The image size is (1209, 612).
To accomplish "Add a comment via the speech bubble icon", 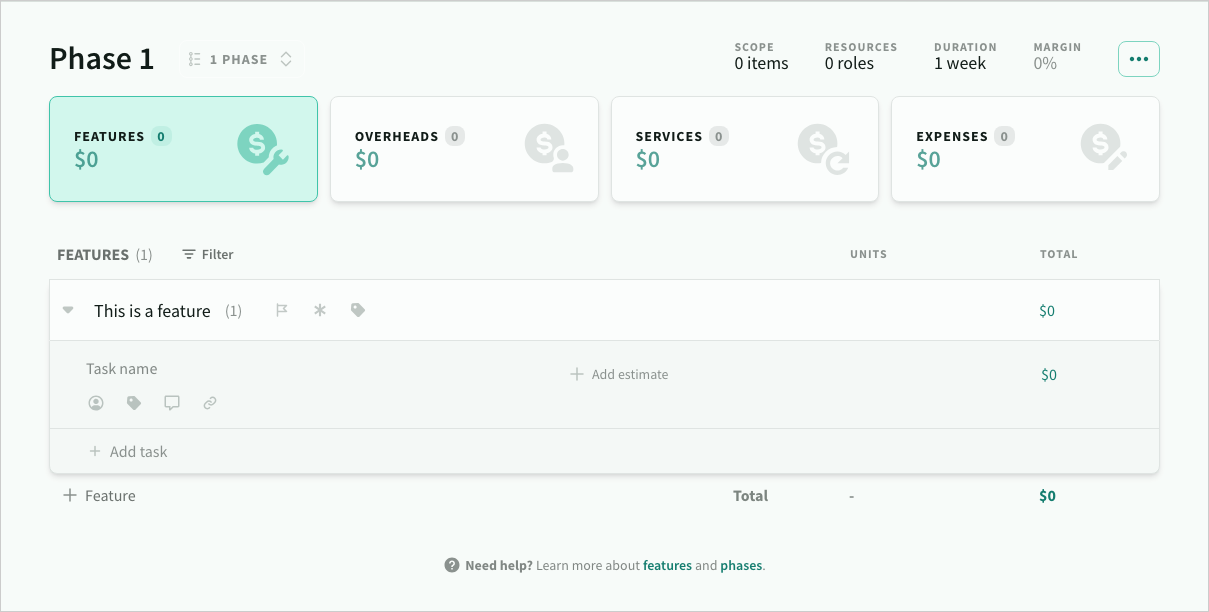I will [x=172, y=403].
